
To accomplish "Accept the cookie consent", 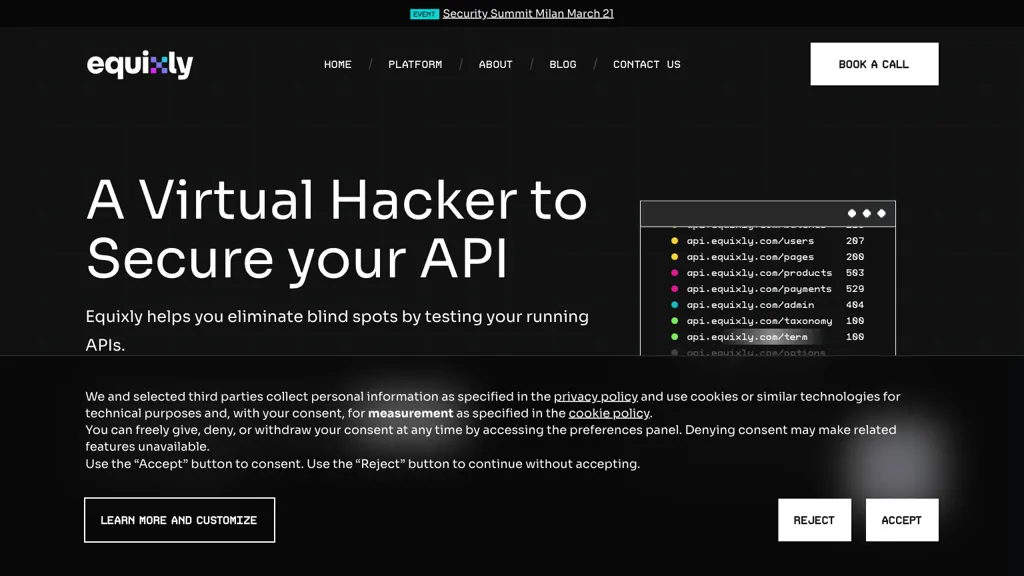I will point(901,519).
